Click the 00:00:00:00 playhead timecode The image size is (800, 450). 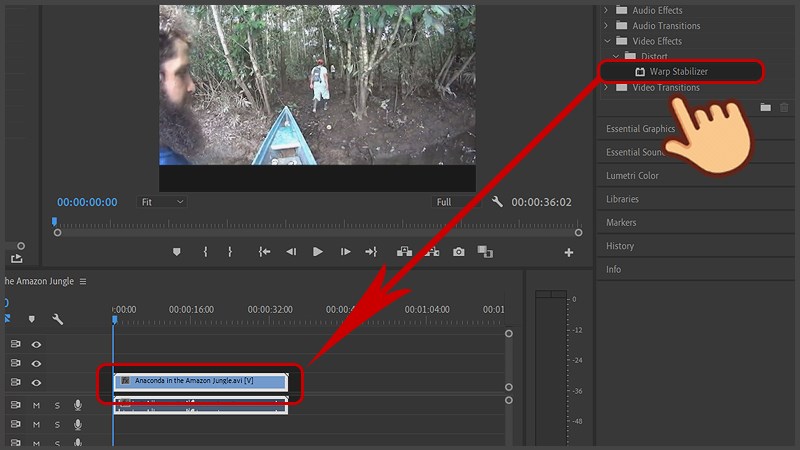pos(87,202)
